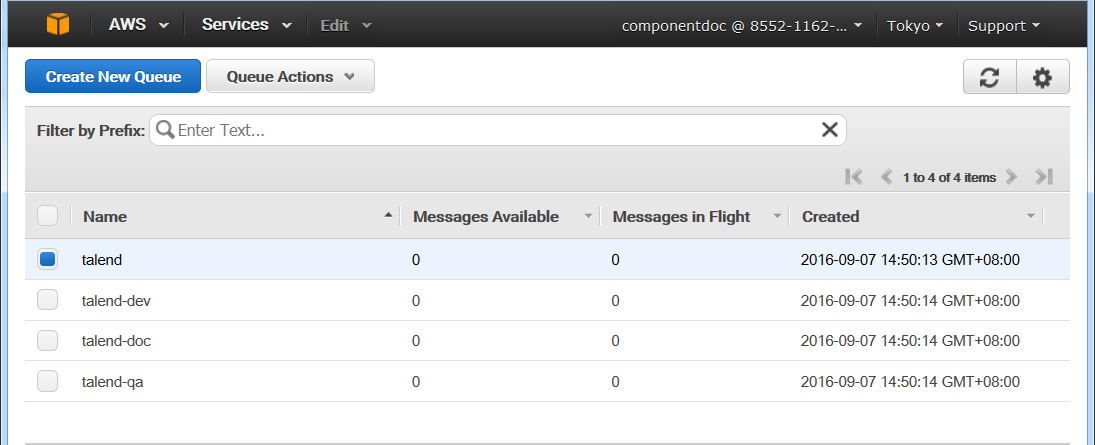Viewport: 1095px width, 445px height.
Task: Go to the next page of items
Action: pos(1012,177)
